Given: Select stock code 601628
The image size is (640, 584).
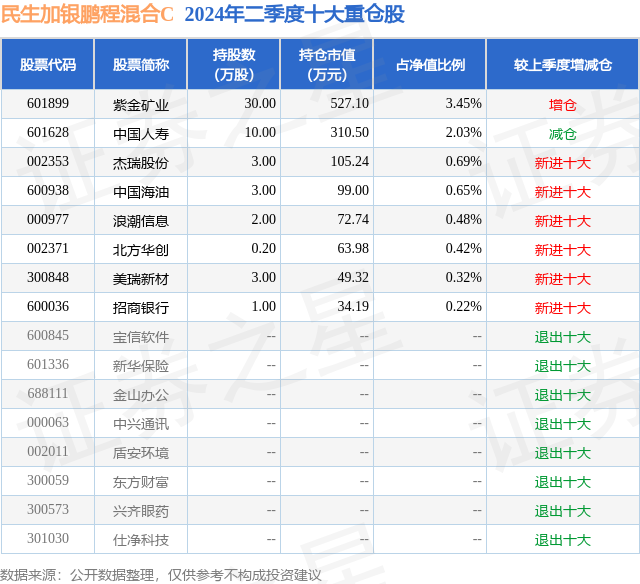Looking at the screenshot, I should point(48,133).
